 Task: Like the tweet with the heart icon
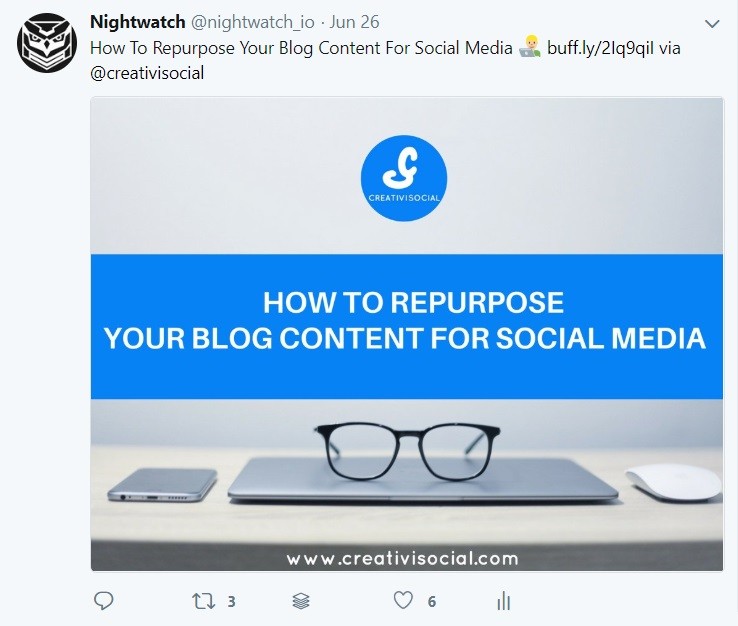point(403,601)
